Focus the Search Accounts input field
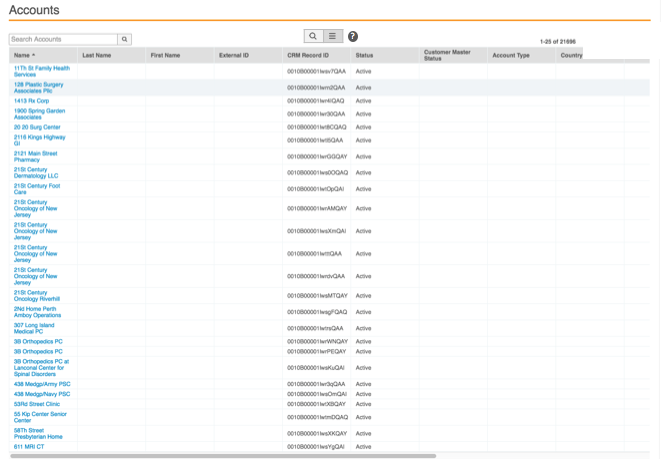Screen dimensions: 664x459 (x=63, y=39)
